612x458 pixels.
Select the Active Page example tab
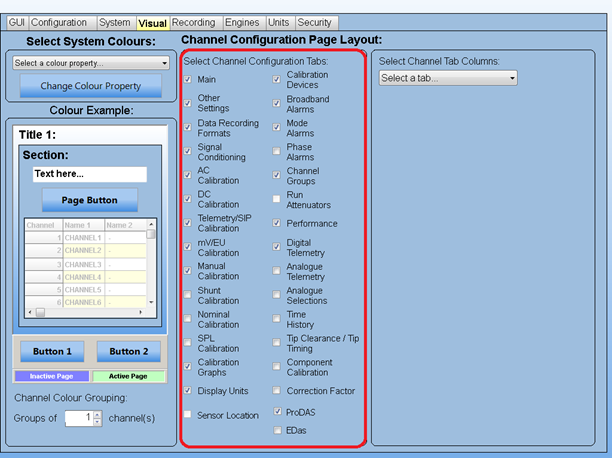(128, 376)
